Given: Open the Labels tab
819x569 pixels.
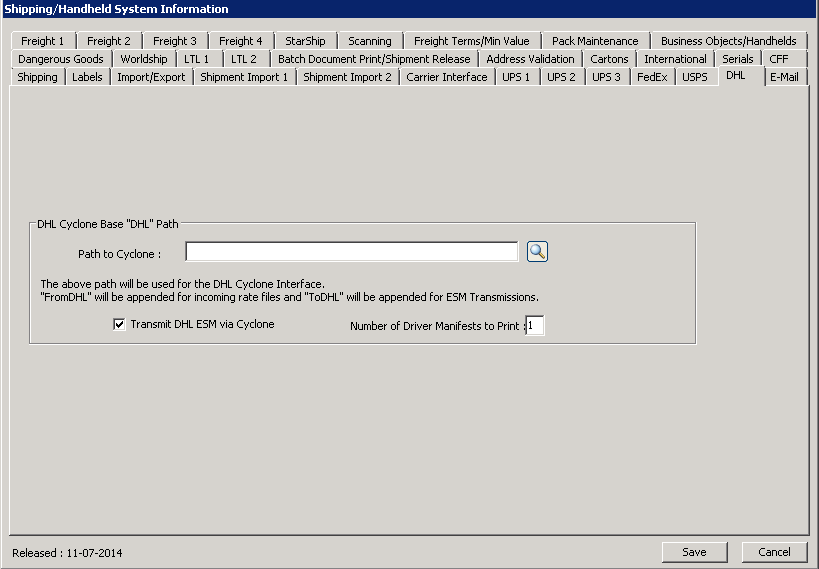Looking at the screenshot, I should [x=87, y=77].
